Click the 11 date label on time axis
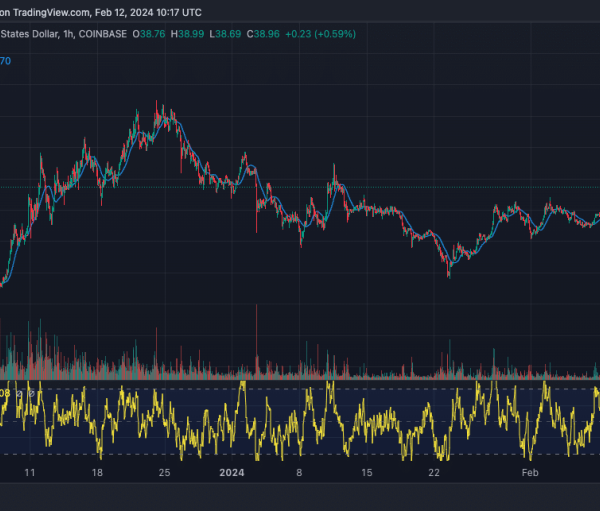Image resolution: width=600 pixels, height=511 pixels. point(30,473)
